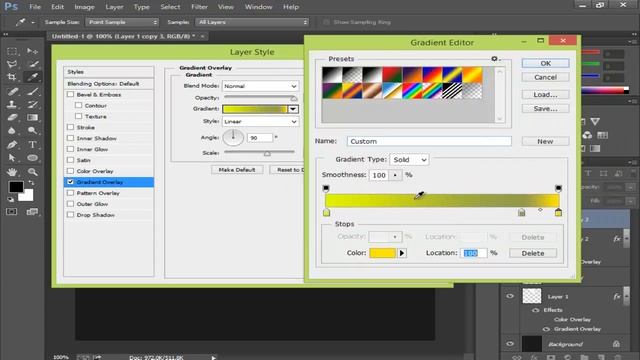Enable the Satin checkbox
This screenshot has height=360, width=640.
[70, 160]
